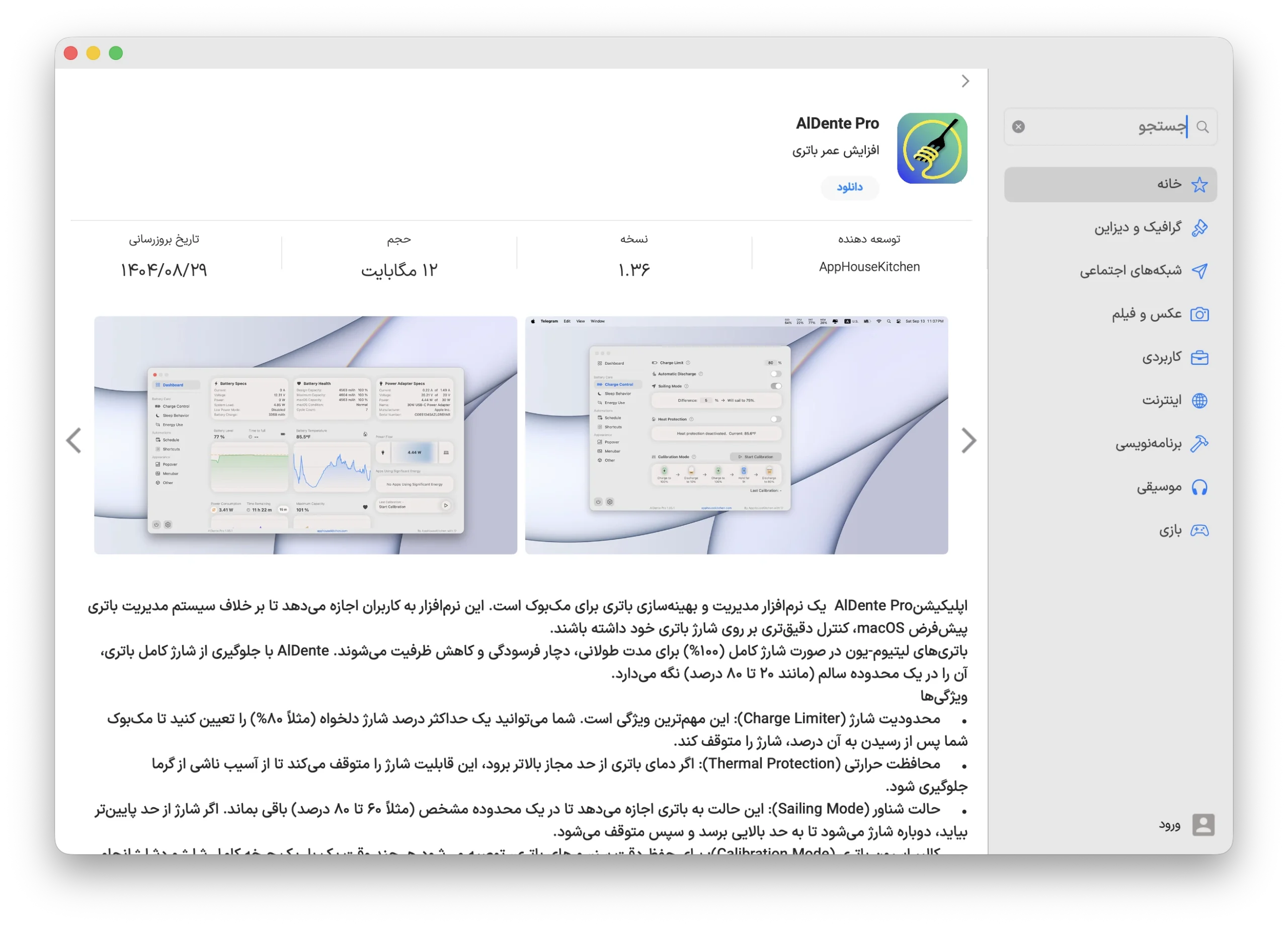Click the person icon next to ورود
The height and width of the screenshot is (927, 1288).
point(1202,825)
